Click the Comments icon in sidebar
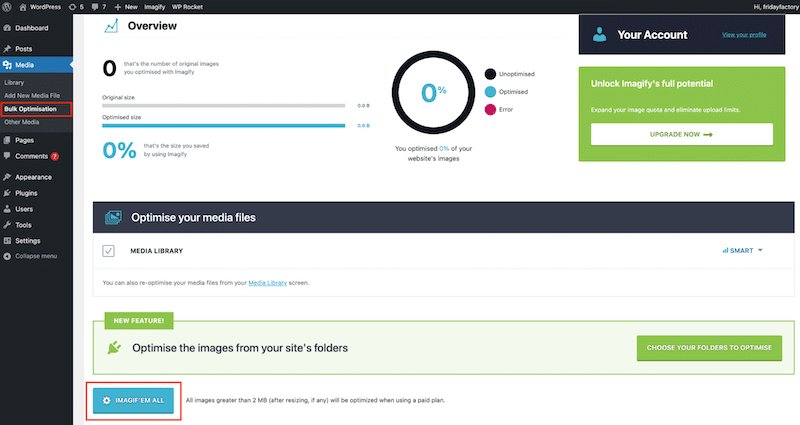Screen dimensions: 800x425 [x=7, y=156]
